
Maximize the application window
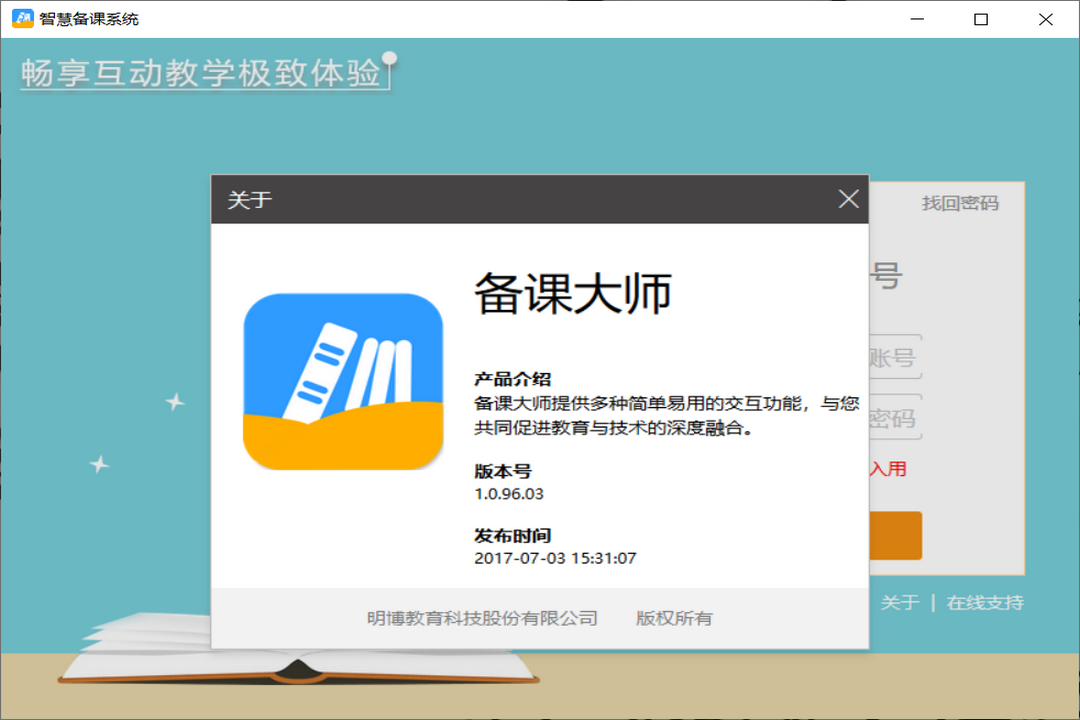click(x=980, y=18)
